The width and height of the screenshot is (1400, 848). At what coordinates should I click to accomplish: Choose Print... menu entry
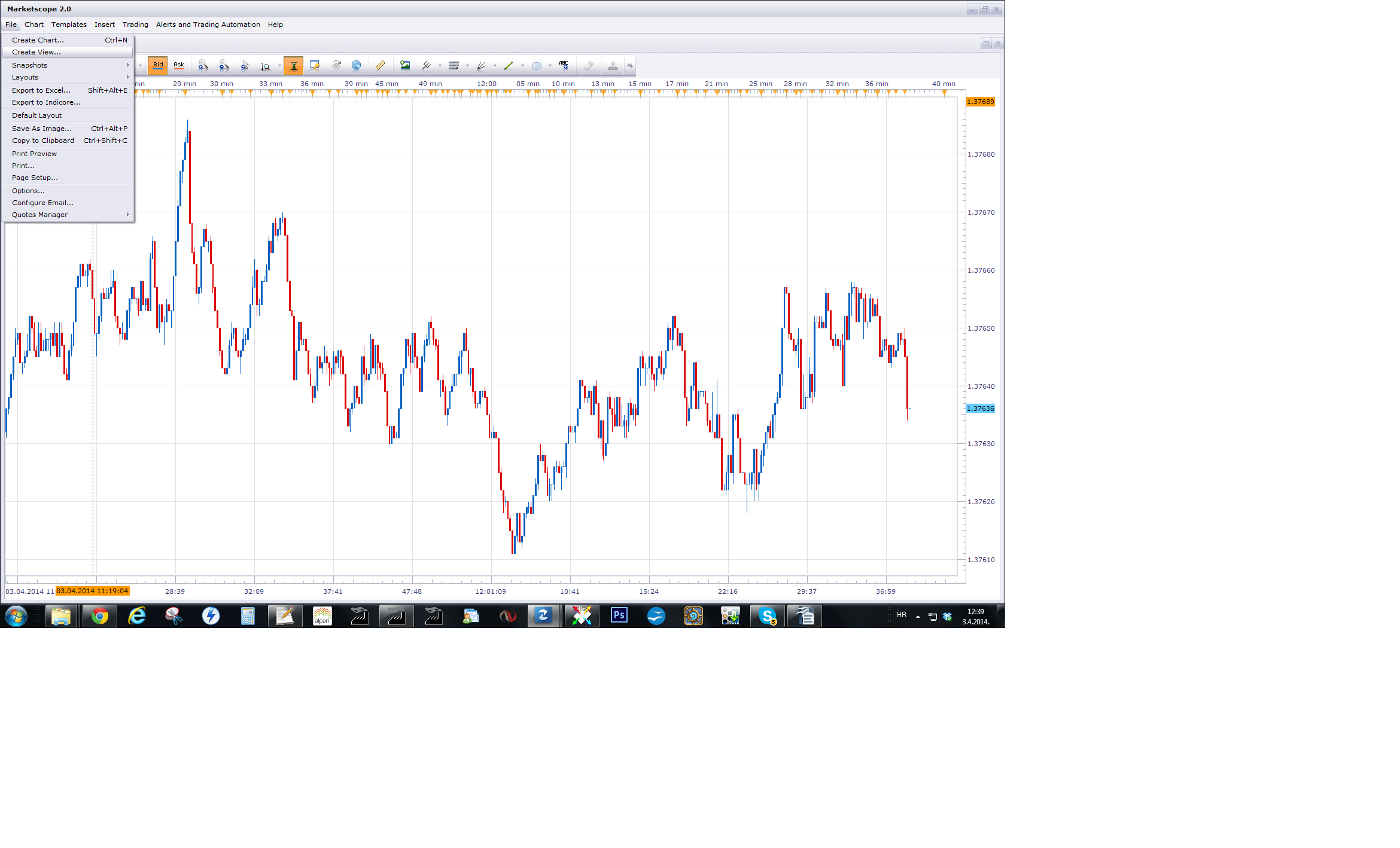tap(68, 166)
